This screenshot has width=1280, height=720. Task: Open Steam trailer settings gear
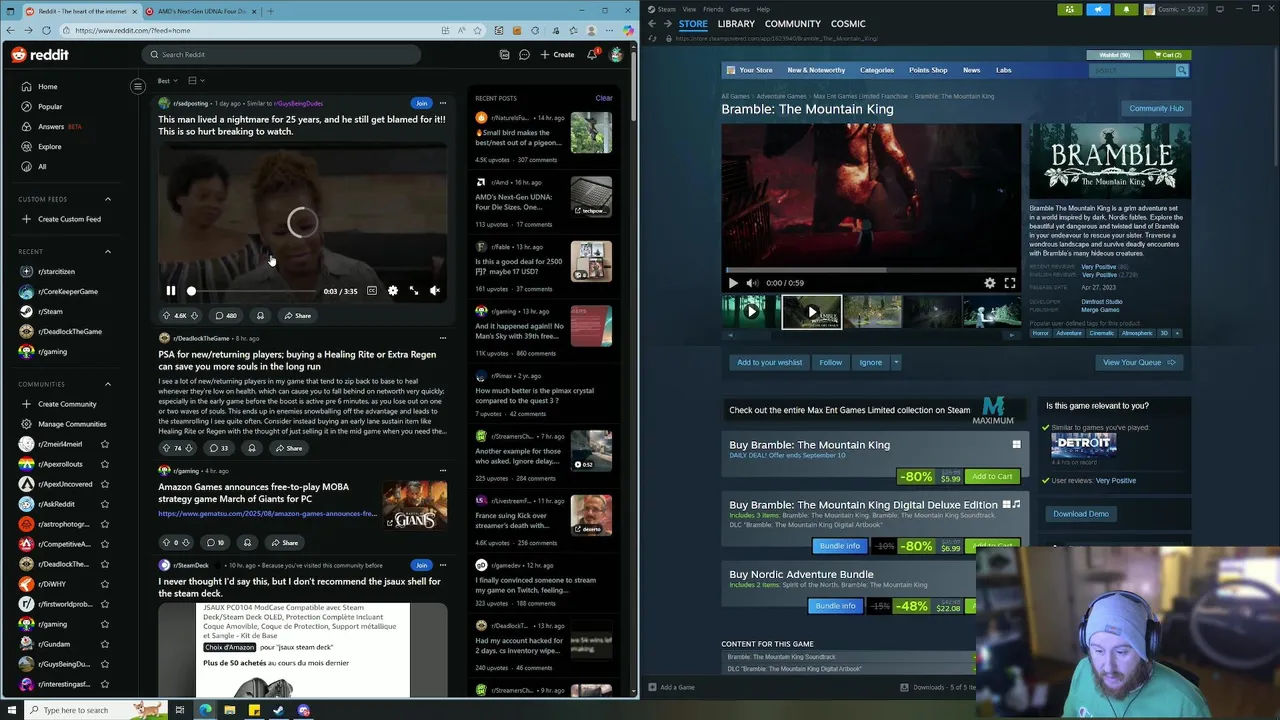[x=990, y=283]
